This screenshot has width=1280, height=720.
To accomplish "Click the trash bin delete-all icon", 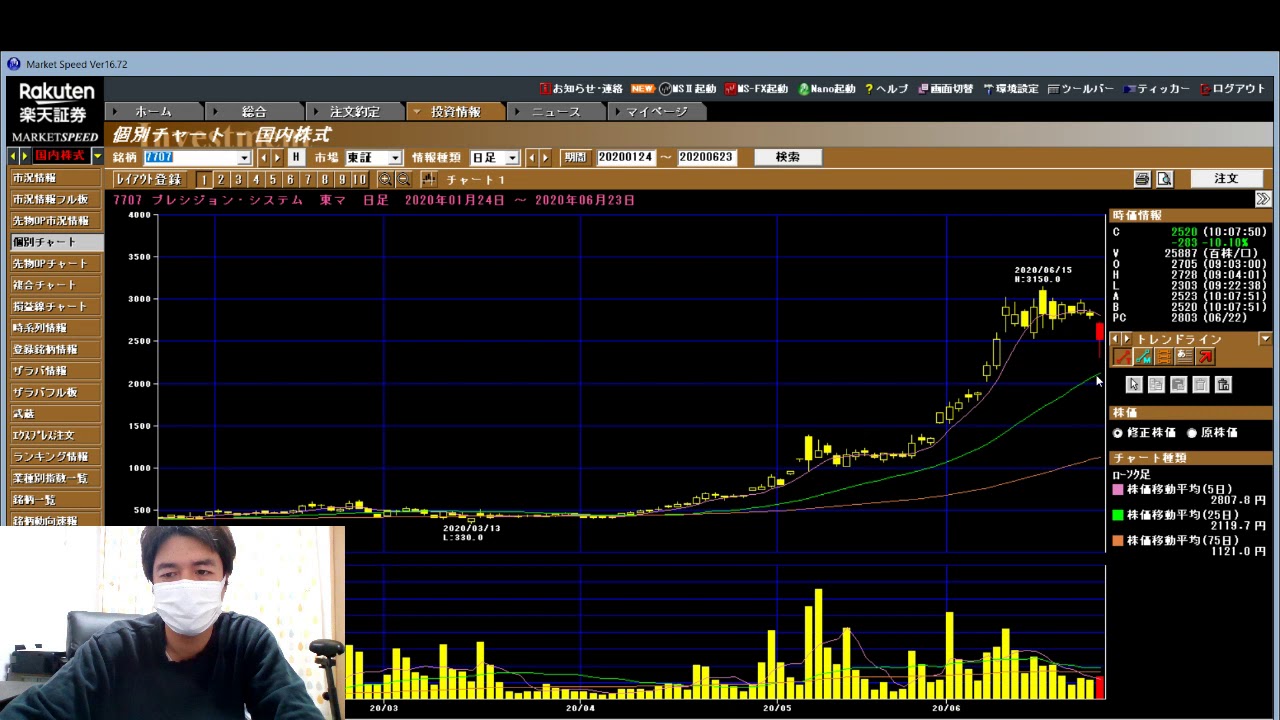I will click(x=1223, y=385).
